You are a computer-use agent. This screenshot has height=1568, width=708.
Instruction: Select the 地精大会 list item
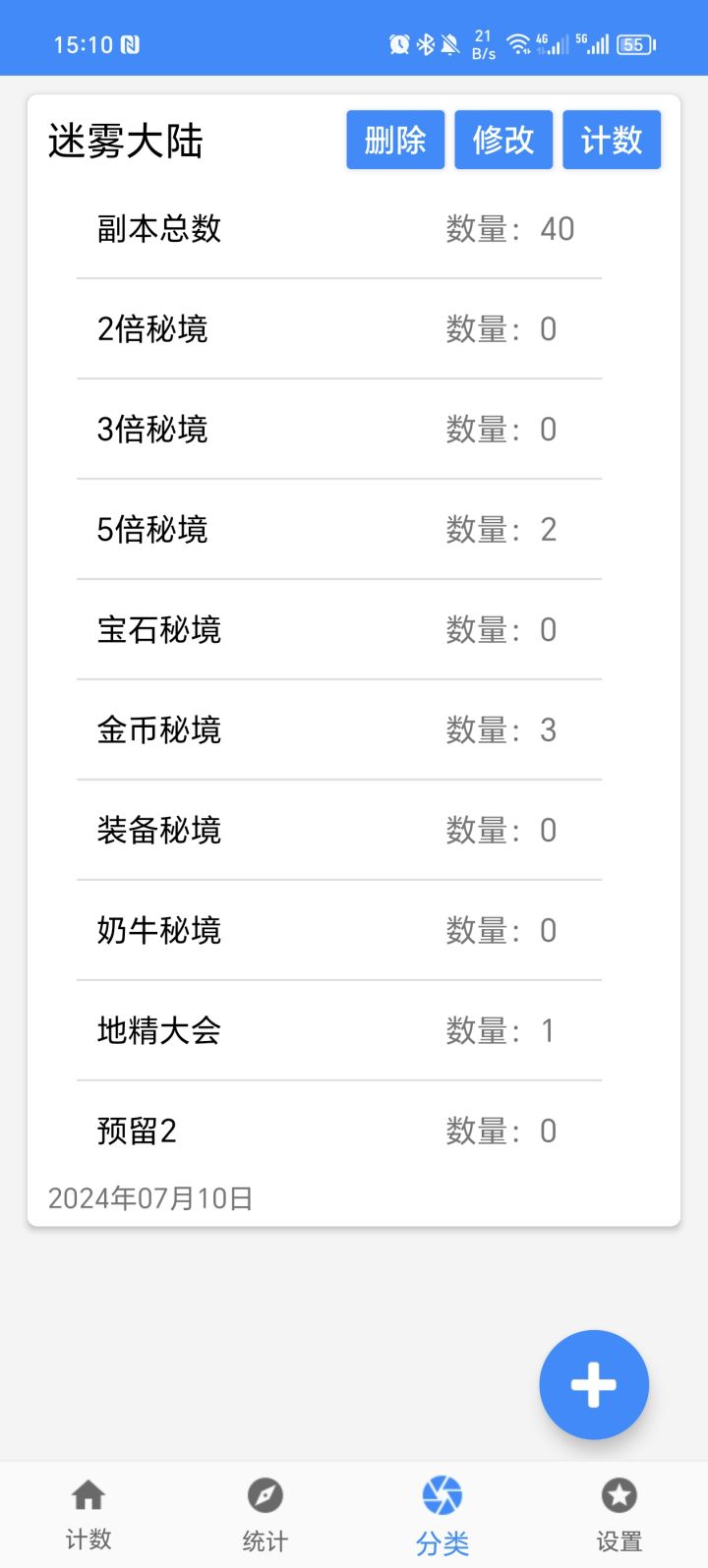pos(339,1031)
